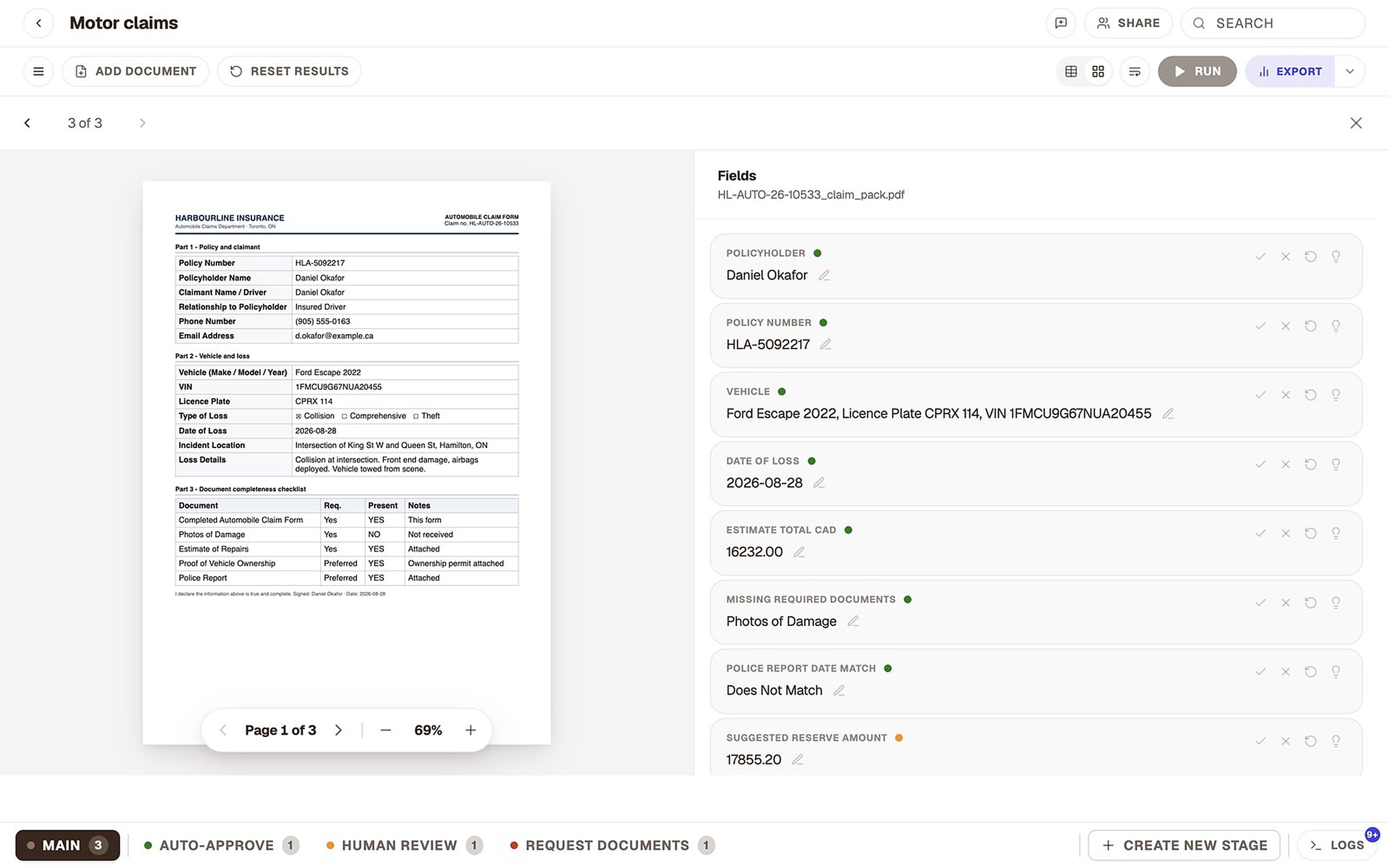The height and width of the screenshot is (868, 1389).
Task: Close the document detail panel
Action: point(1356,123)
